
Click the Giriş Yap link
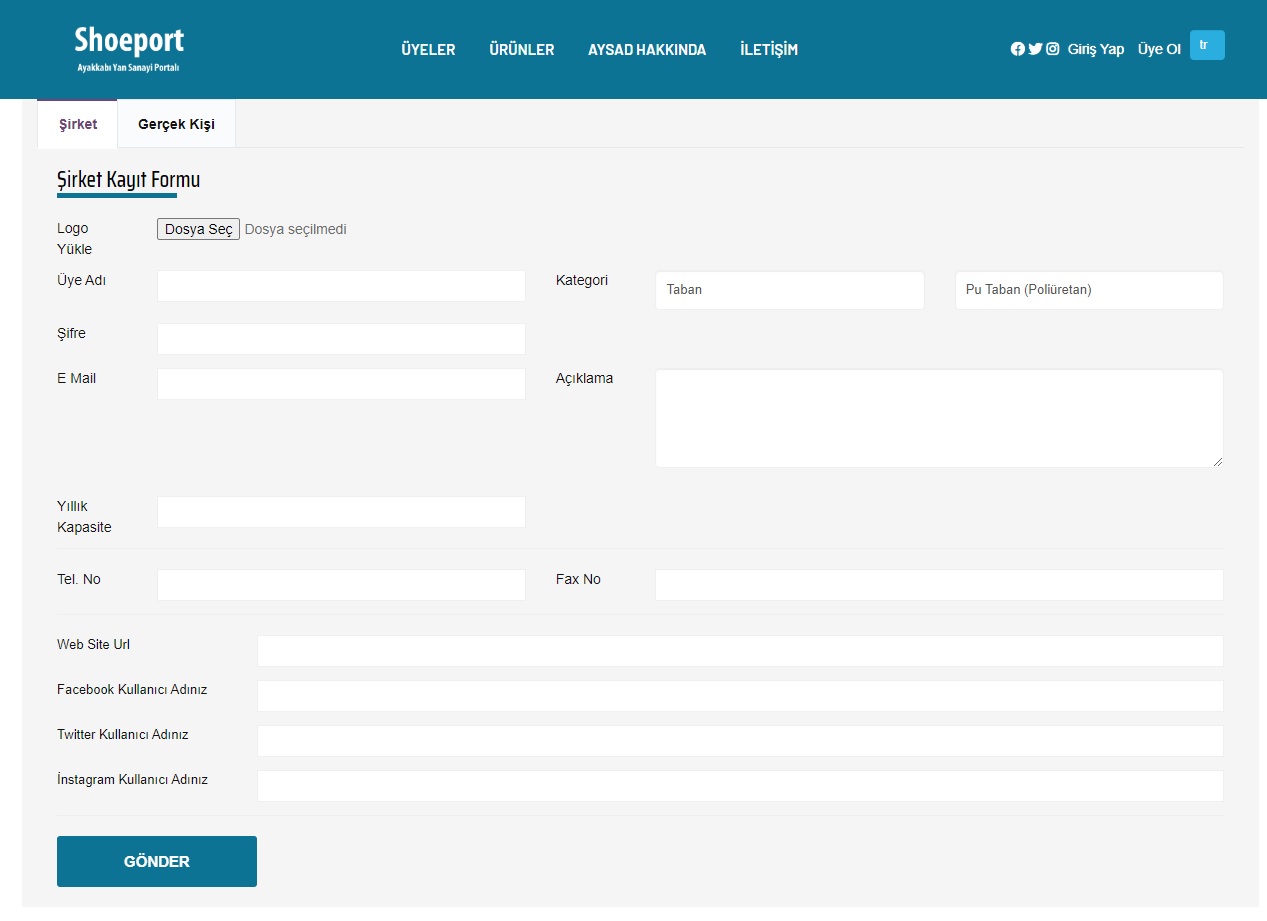pos(1096,49)
